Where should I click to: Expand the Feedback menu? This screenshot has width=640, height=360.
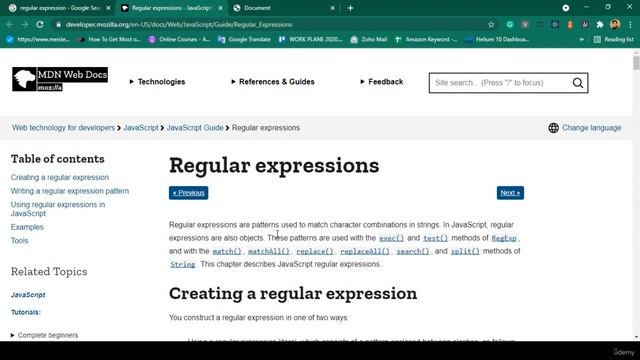coord(382,82)
